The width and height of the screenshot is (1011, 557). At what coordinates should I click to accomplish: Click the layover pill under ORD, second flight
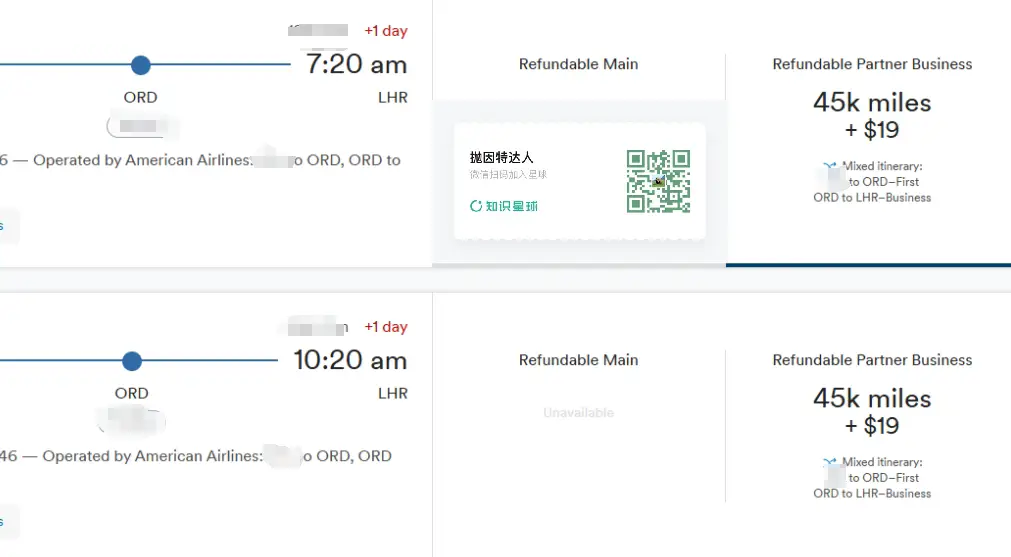[132, 422]
